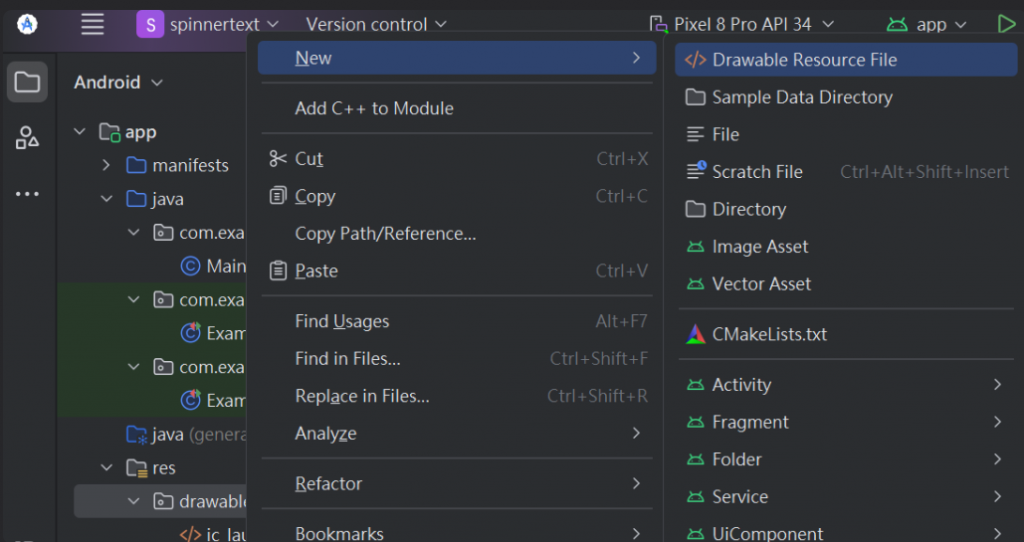Click the Android Studio logo icon
Image resolution: width=1024 pixels, height=542 pixels.
(27, 24)
